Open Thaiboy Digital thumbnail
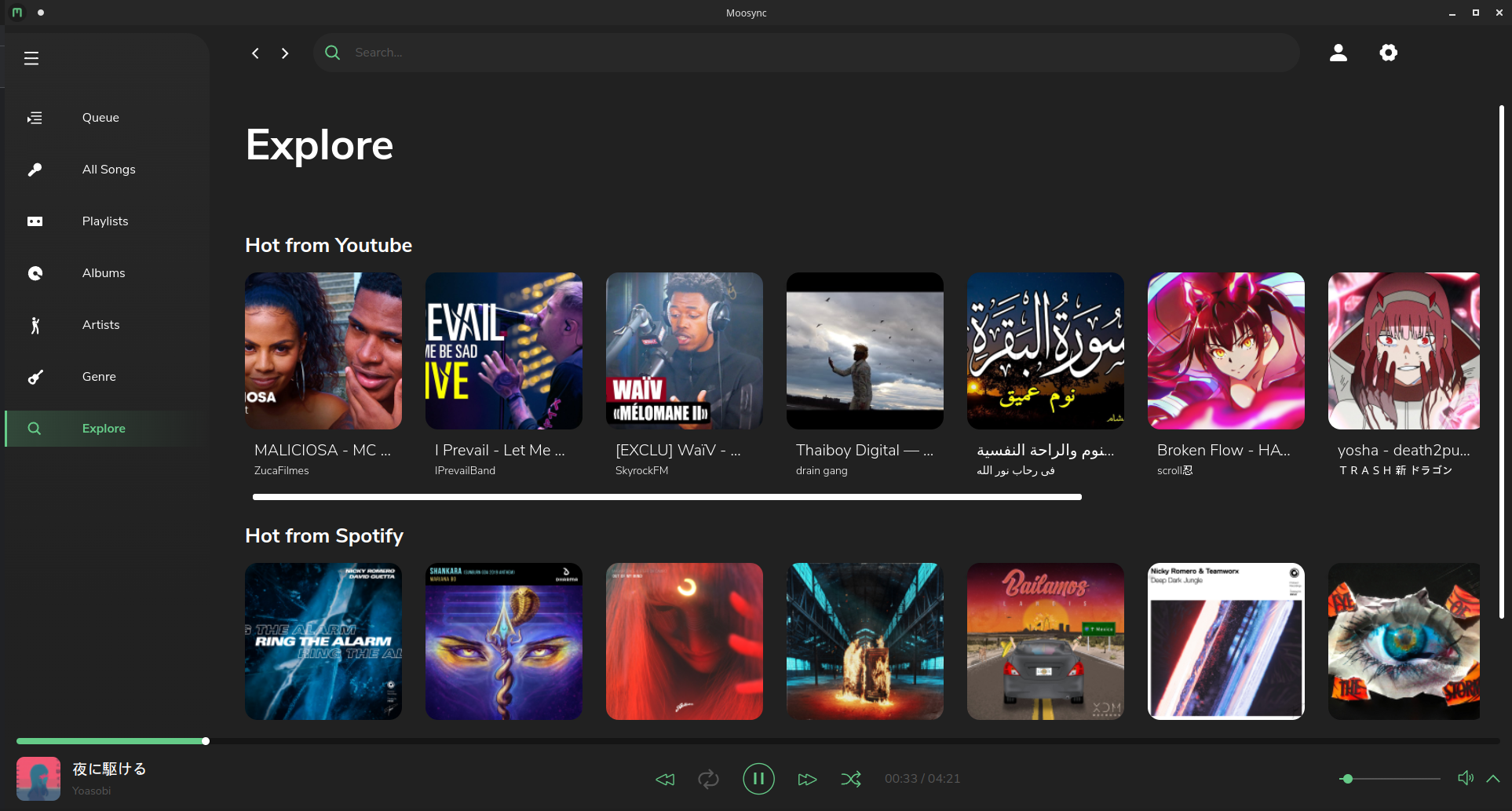This screenshot has width=1512, height=811. coord(865,351)
